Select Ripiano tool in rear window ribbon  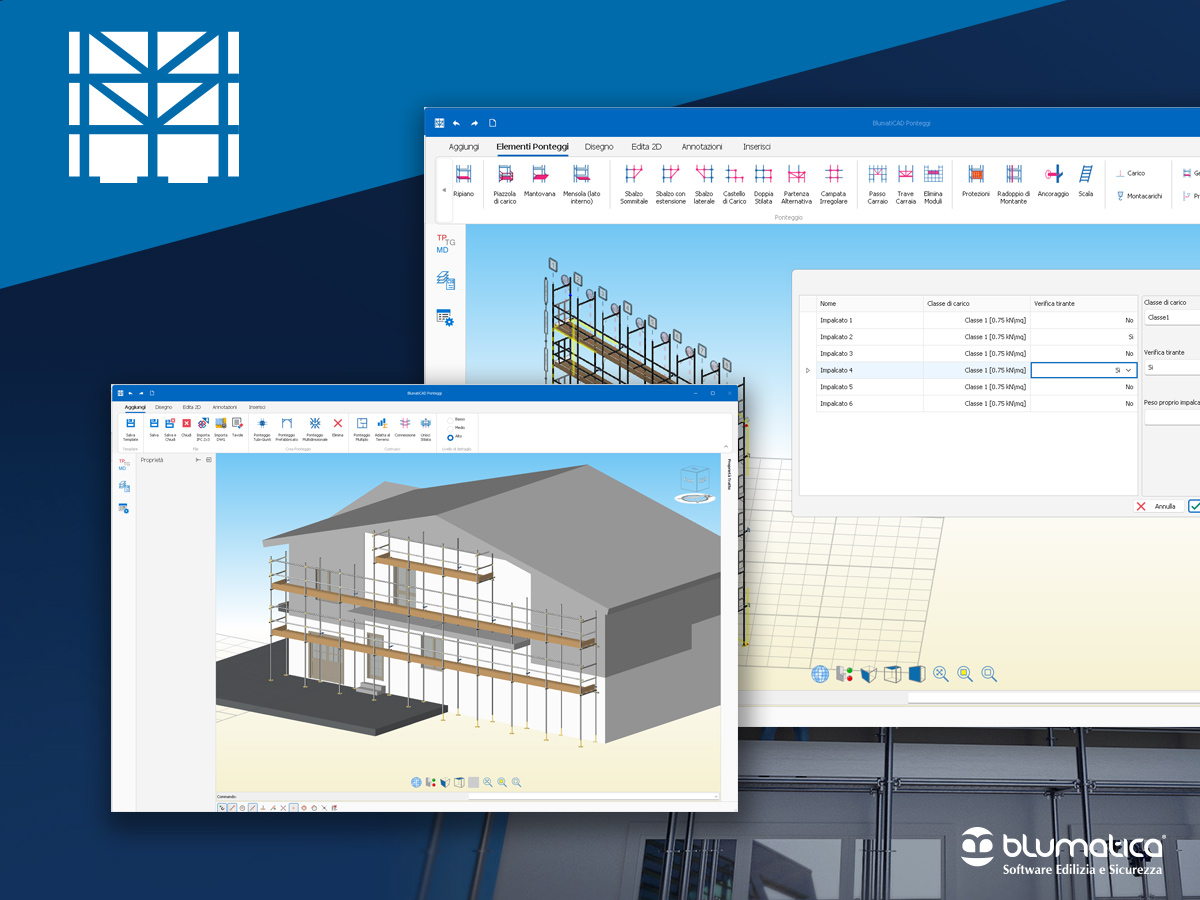click(463, 182)
